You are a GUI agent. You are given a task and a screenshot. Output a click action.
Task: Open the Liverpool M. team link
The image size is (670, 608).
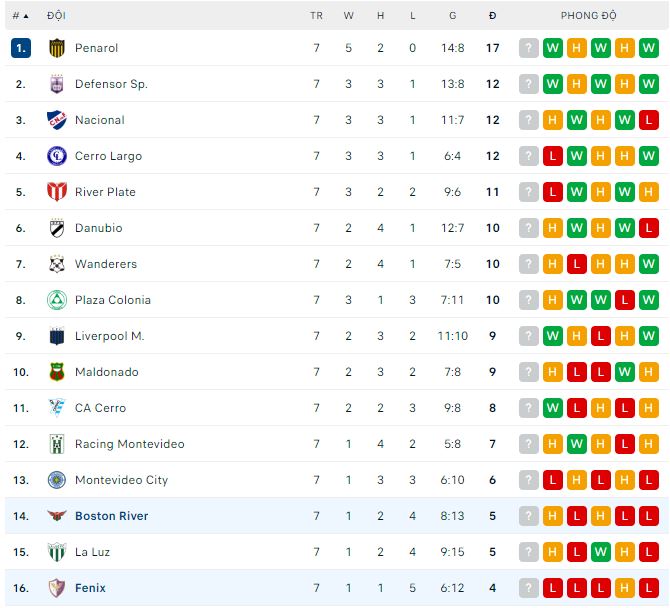109,336
